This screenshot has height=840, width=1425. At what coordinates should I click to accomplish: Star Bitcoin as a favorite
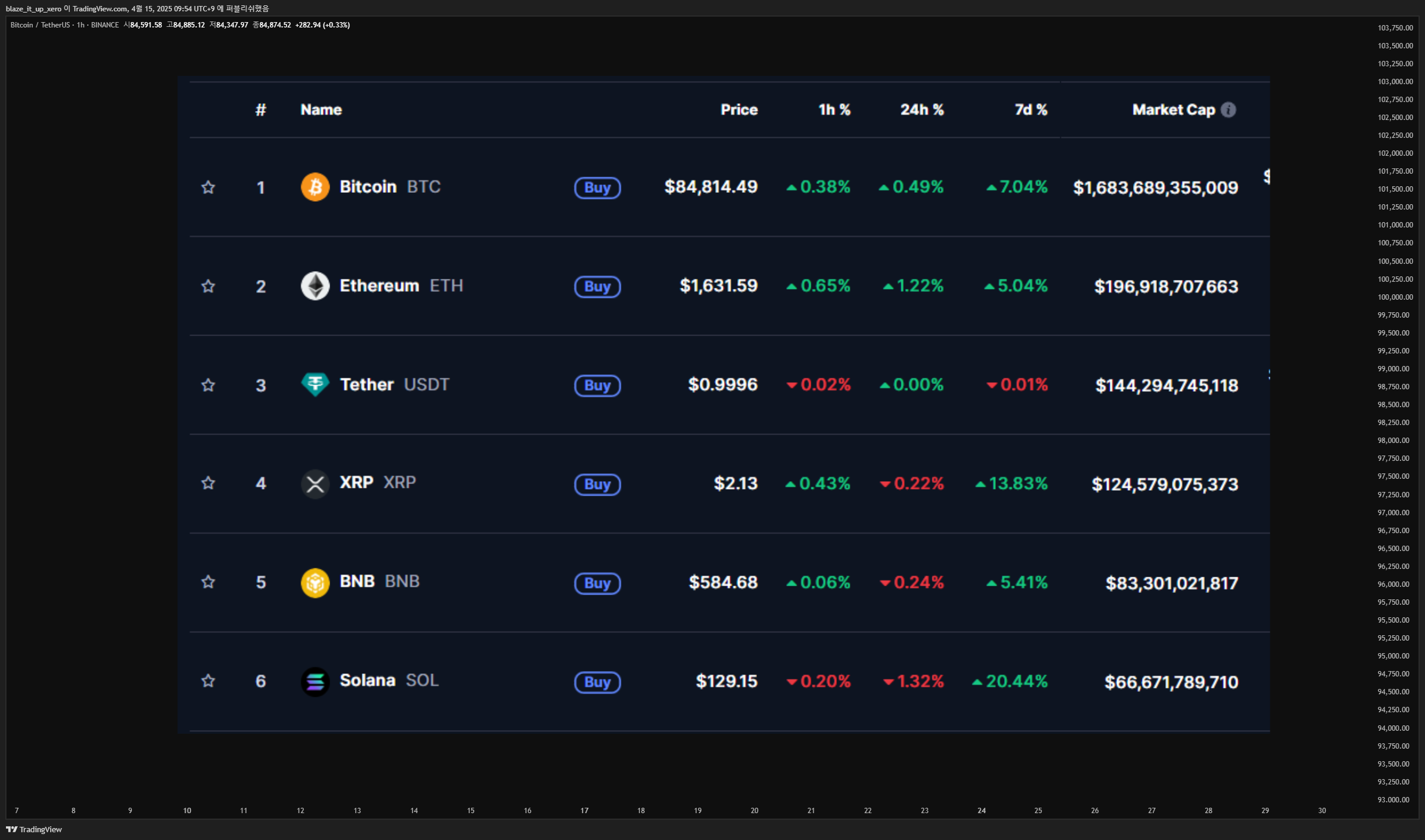pyautogui.click(x=208, y=187)
